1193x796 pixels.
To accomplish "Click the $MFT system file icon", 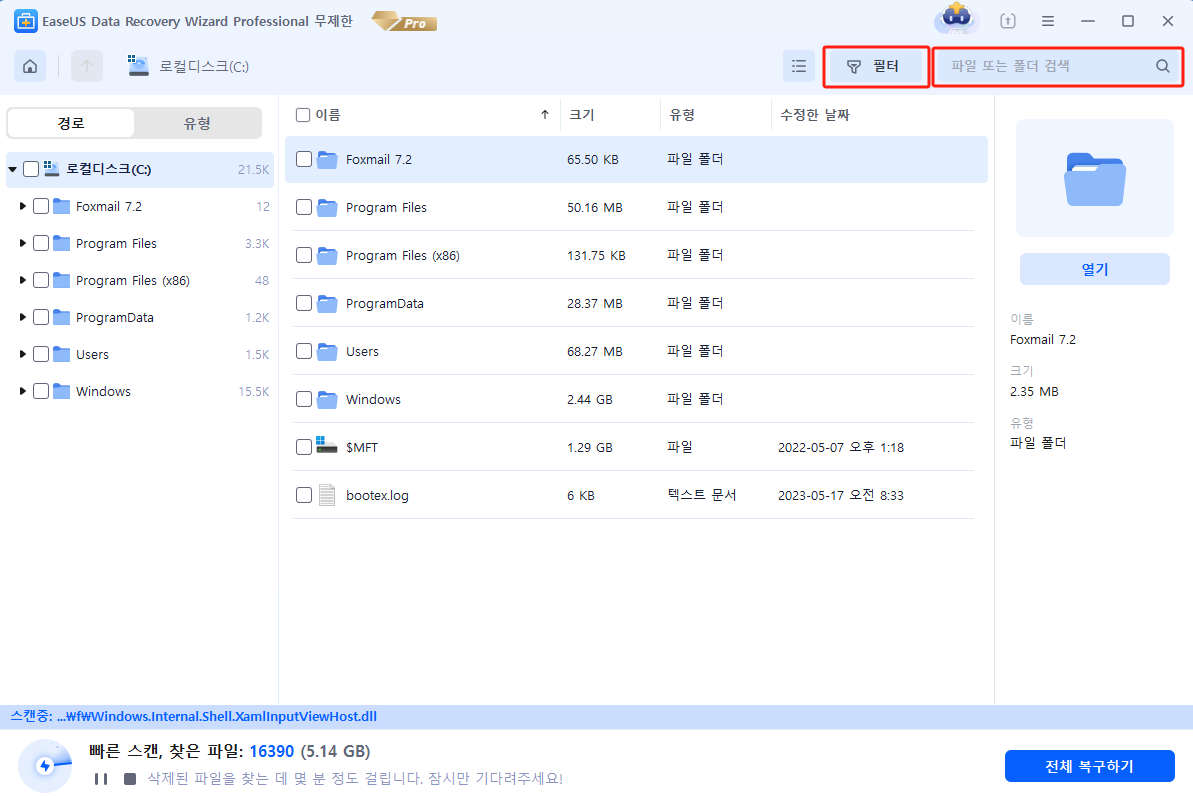I will (x=326, y=445).
